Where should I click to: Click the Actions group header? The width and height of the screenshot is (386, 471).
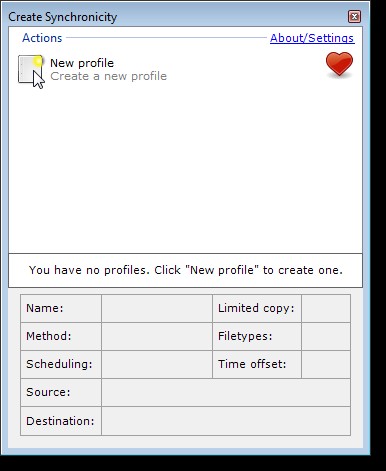tap(42, 38)
